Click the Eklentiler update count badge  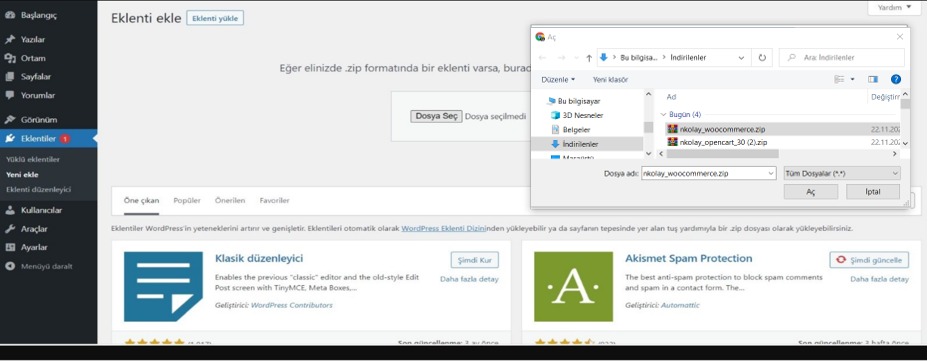pyautogui.click(x=64, y=139)
